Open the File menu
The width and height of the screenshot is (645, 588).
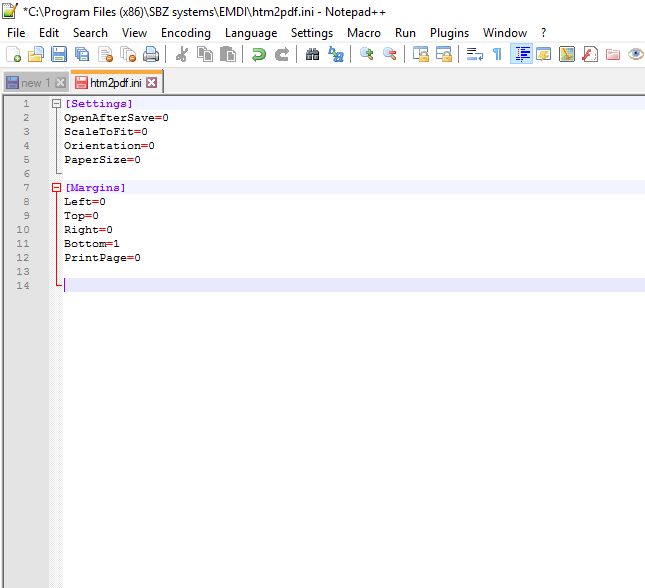(16, 33)
